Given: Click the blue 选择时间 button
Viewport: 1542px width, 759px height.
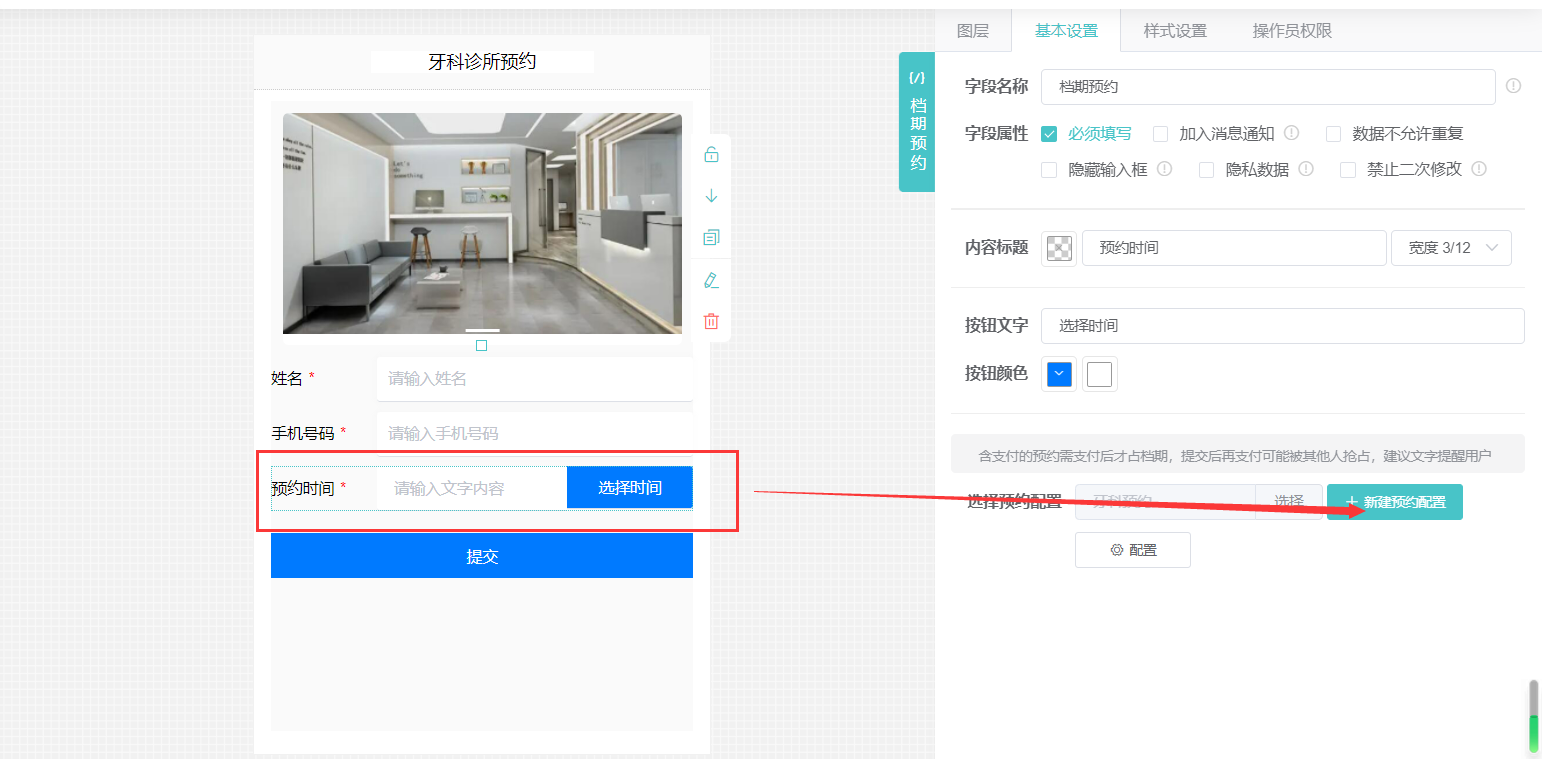Looking at the screenshot, I should 630,488.
